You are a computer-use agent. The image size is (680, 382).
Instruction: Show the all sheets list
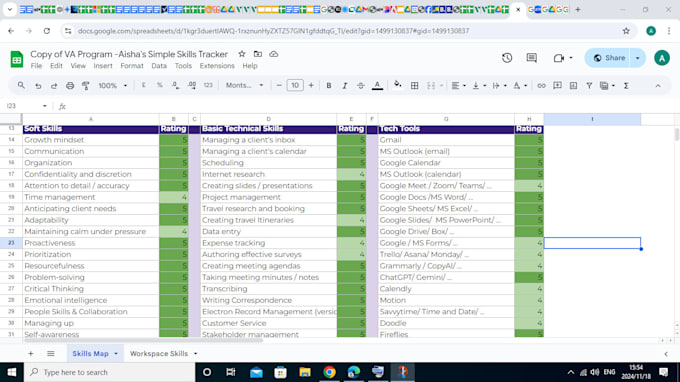(x=51, y=354)
